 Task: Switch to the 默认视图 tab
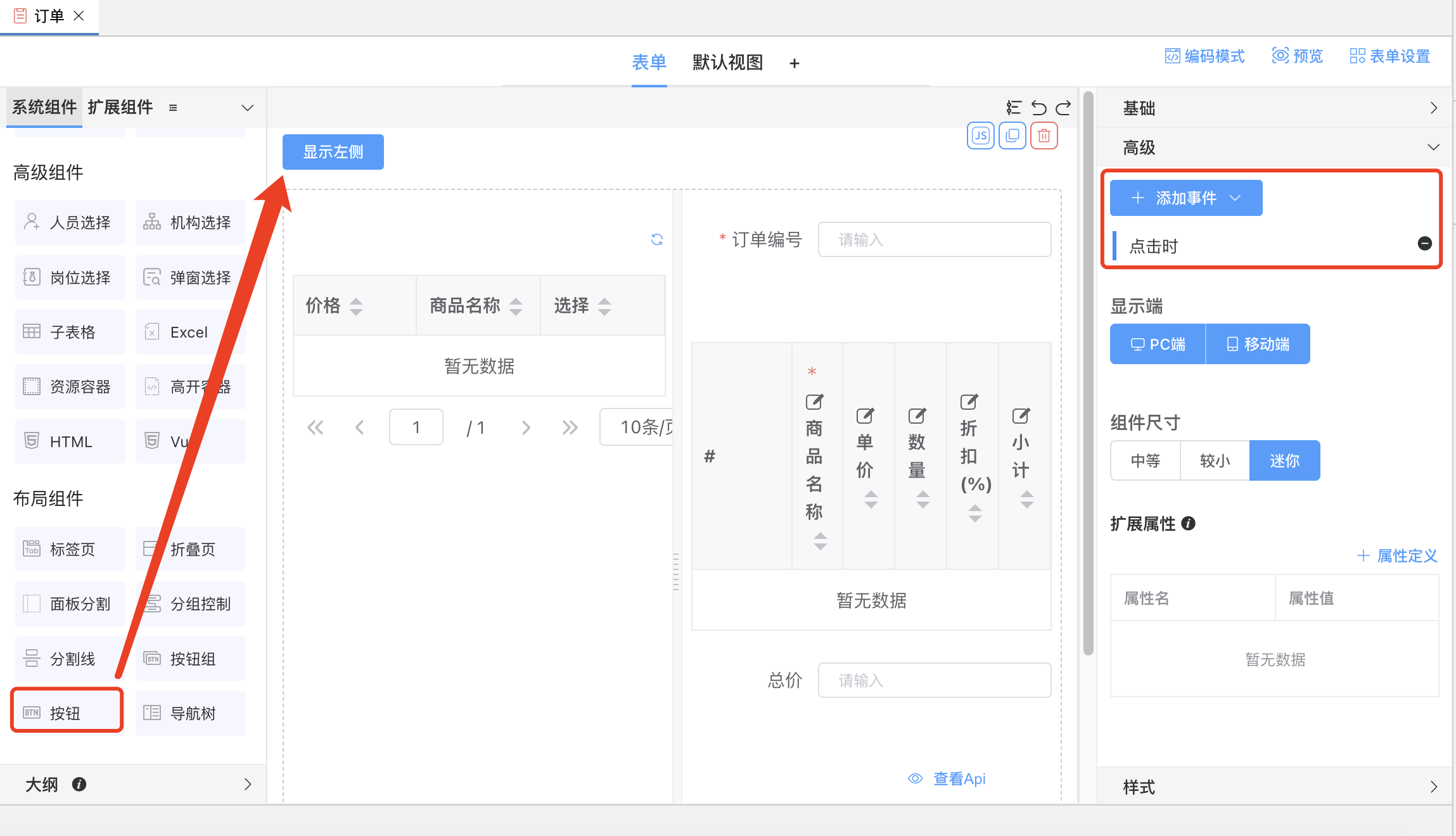(727, 63)
